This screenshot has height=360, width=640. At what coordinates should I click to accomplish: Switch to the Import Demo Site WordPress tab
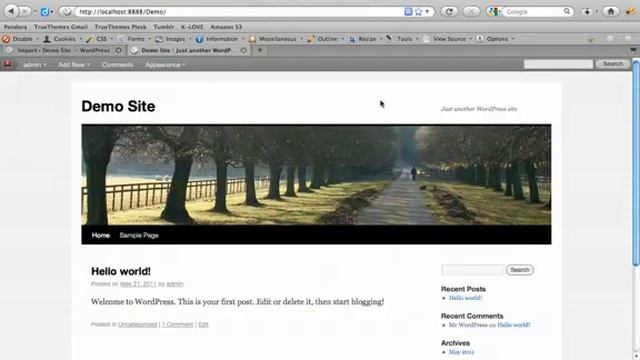coord(63,50)
